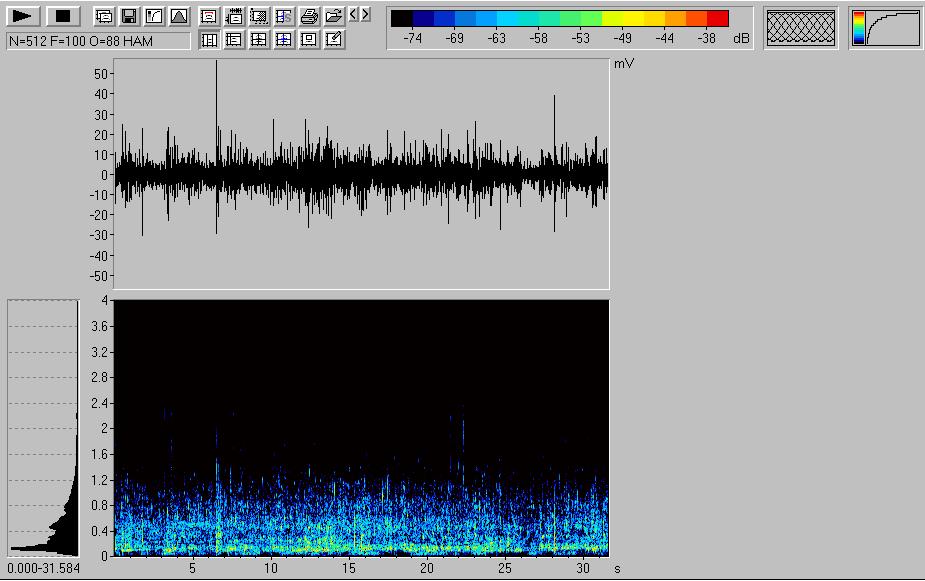Click the color mapping curve button
Image resolution: width=925 pixels, height=581 pixels.
[x=886, y=27]
